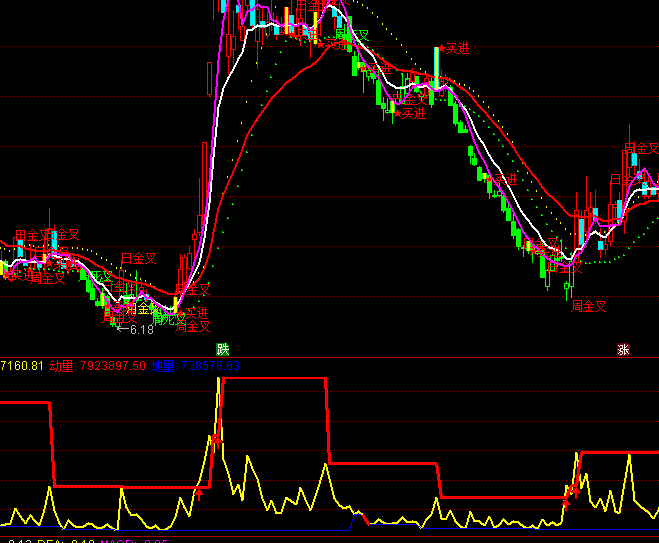This screenshot has height=543, width=659.
Task: Click the red 涨 marker icon
Action: click(623, 349)
